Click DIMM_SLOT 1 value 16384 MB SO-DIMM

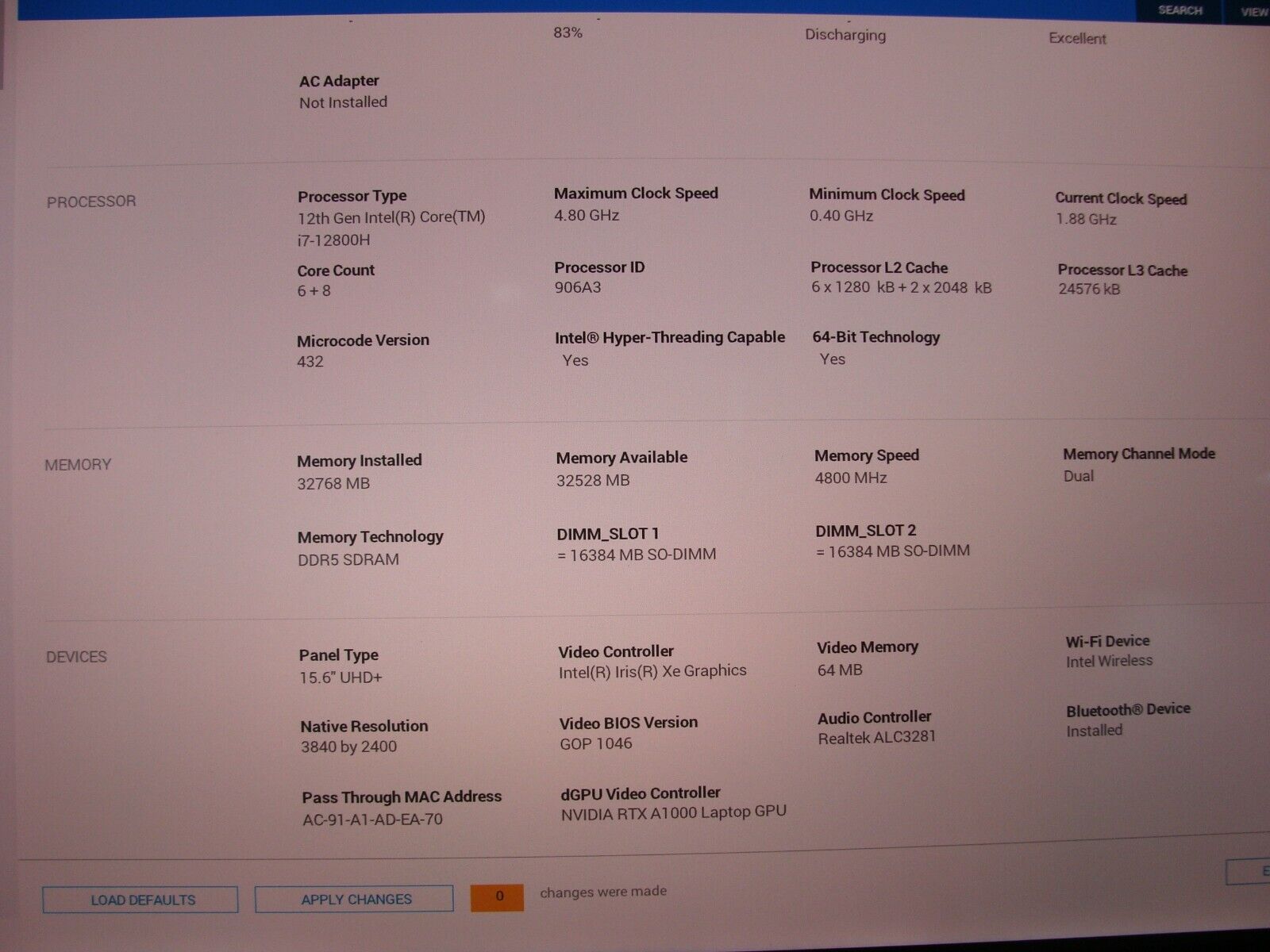tap(637, 555)
